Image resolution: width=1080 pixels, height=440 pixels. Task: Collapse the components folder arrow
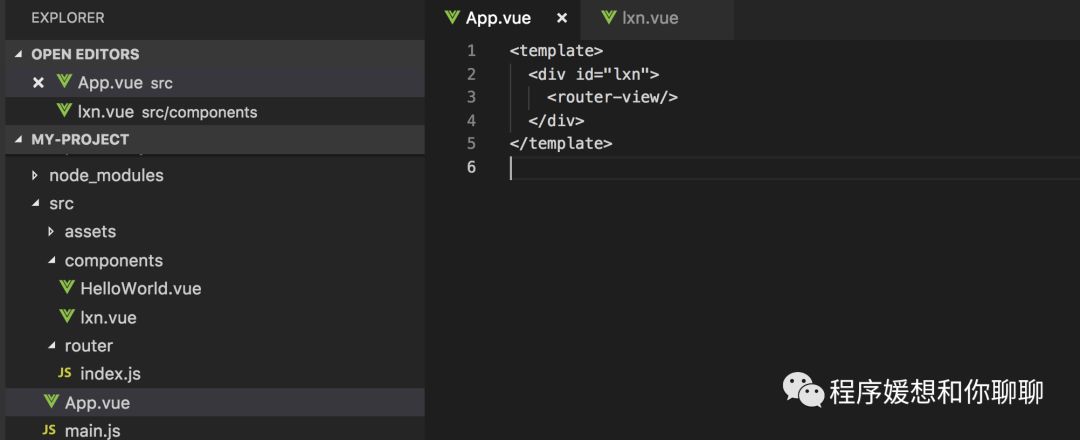(52, 260)
